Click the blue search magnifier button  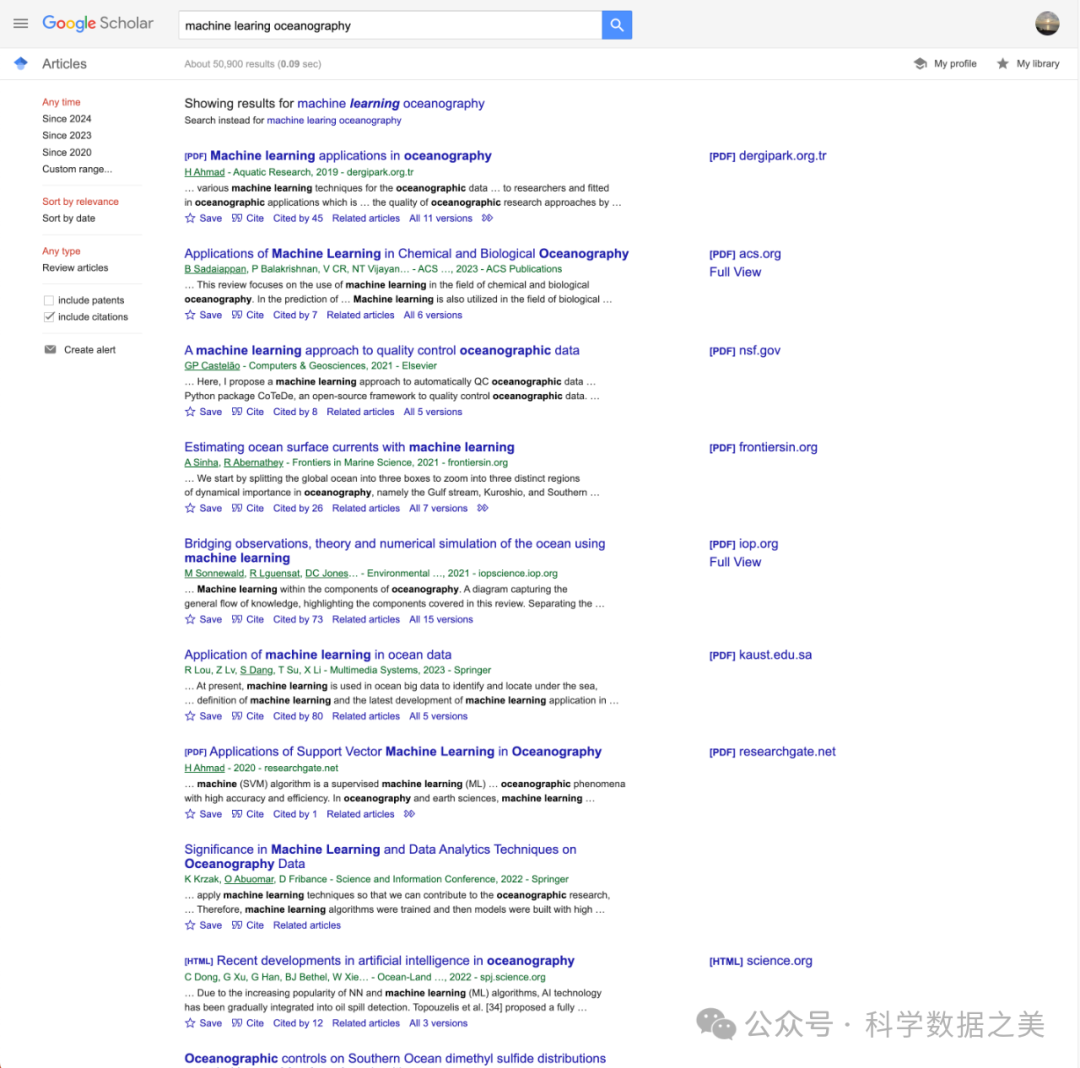[x=616, y=25]
